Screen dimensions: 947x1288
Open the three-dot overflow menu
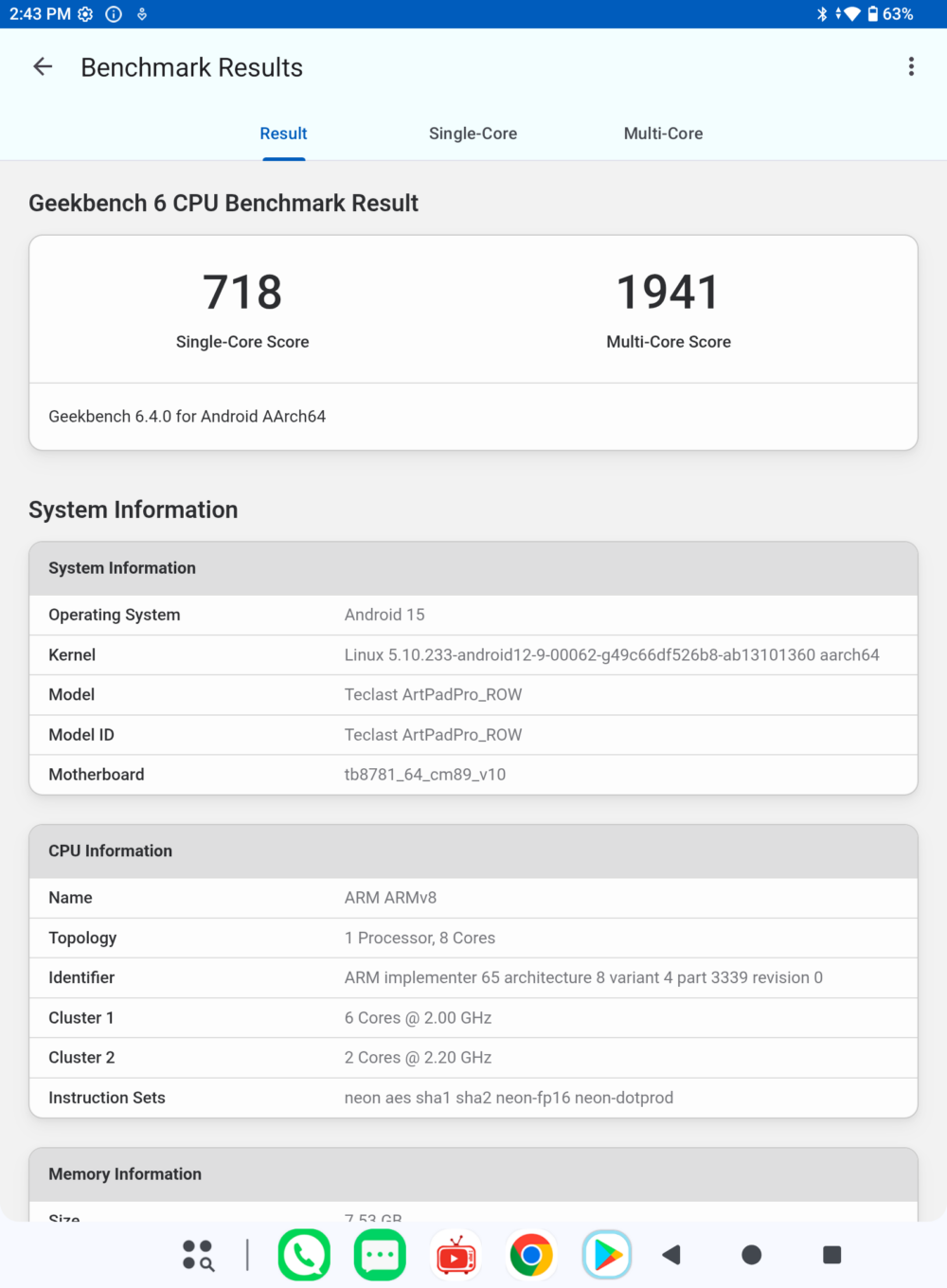(x=911, y=66)
